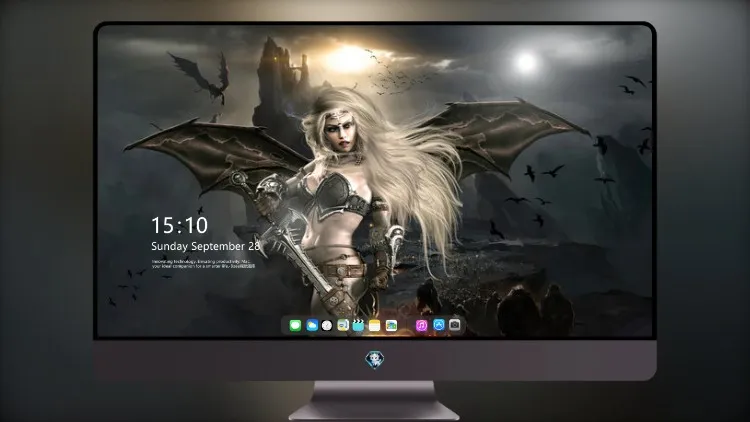Viewport: 750px width, 422px height.
Task: Click the Sunday September 28 date text
Action: coord(205,246)
